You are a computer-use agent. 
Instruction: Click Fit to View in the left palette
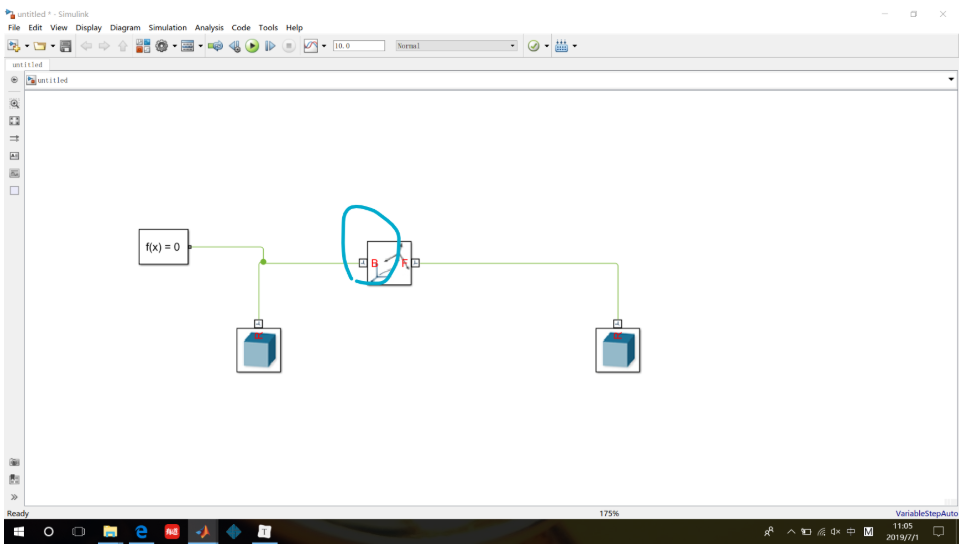(x=14, y=121)
